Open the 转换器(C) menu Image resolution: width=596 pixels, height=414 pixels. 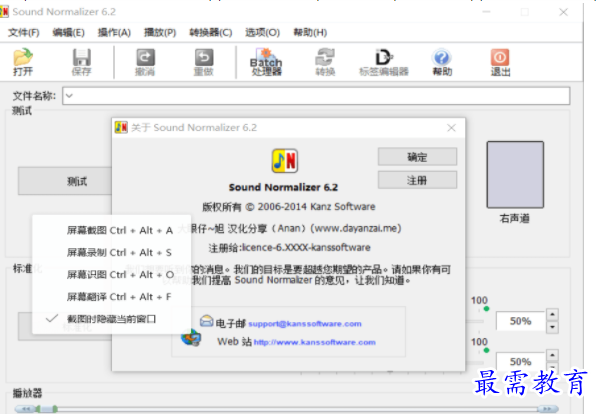211,33
